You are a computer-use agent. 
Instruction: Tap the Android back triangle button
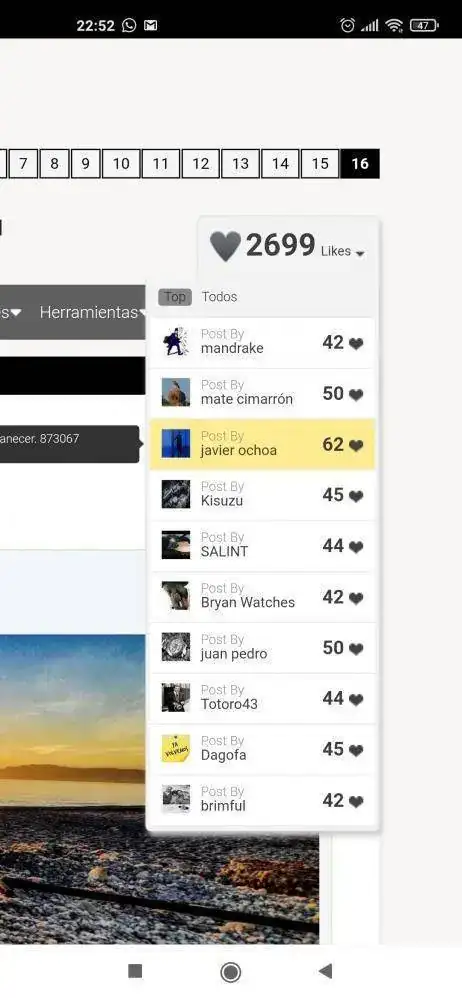click(x=325, y=971)
